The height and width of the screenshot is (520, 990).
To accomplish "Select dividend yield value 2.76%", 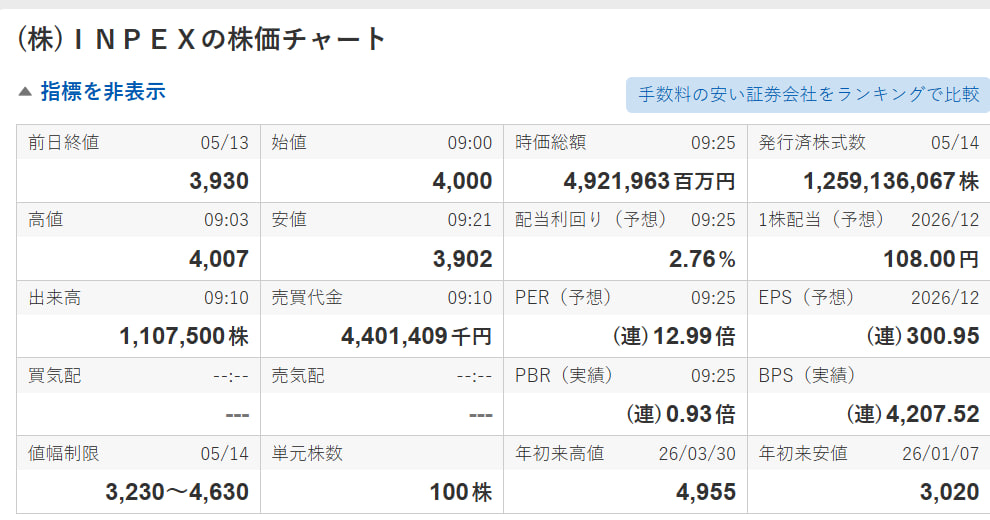I will (x=702, y=259).
